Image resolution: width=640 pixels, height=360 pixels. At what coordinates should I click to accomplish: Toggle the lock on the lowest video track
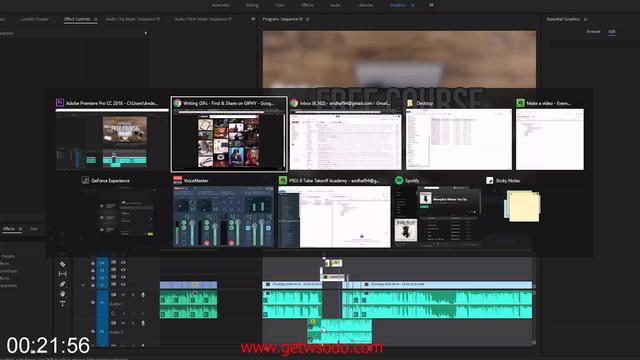tap(93, 285)
